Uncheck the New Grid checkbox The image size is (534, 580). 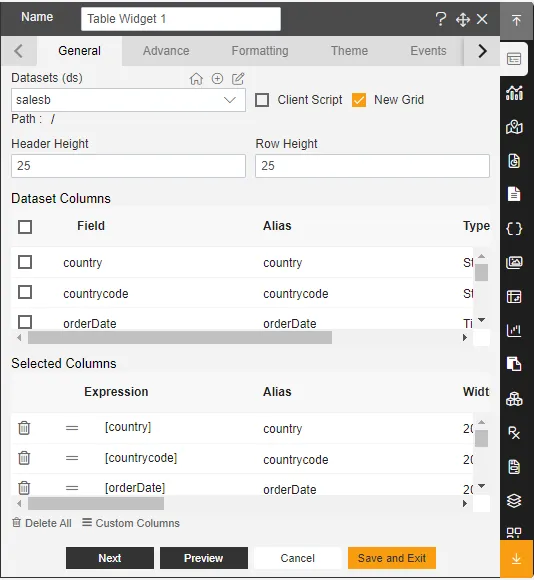[x=359, y=100]
